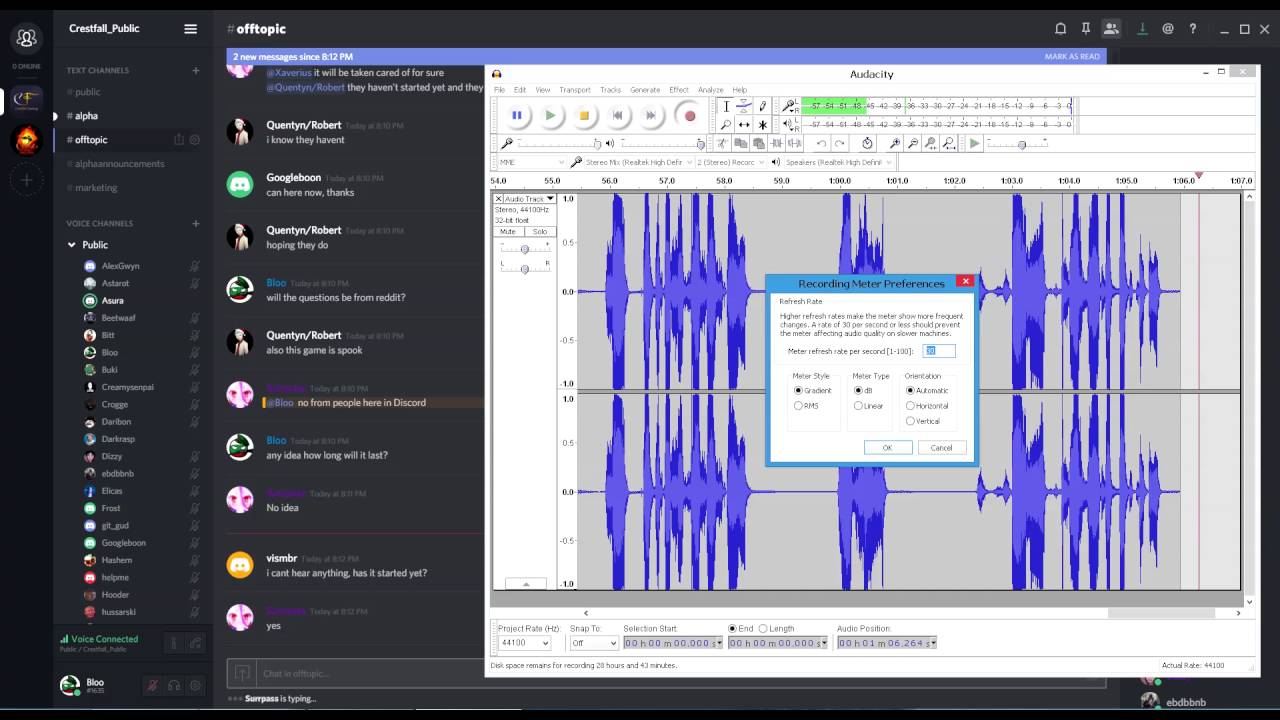1280x720 pixels.
Task: Open the Speakers playback device dropdown
Action: (840, 162)
